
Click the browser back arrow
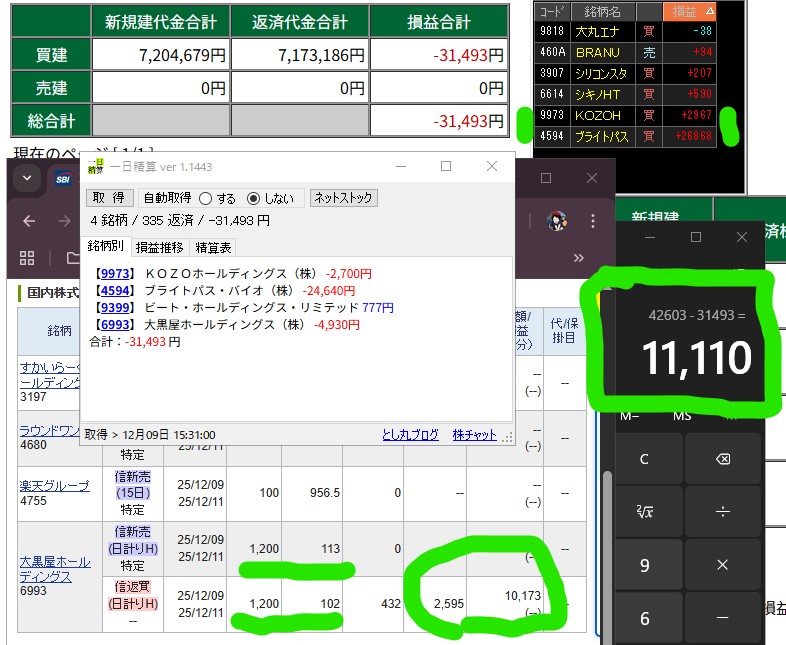point(29,221)
